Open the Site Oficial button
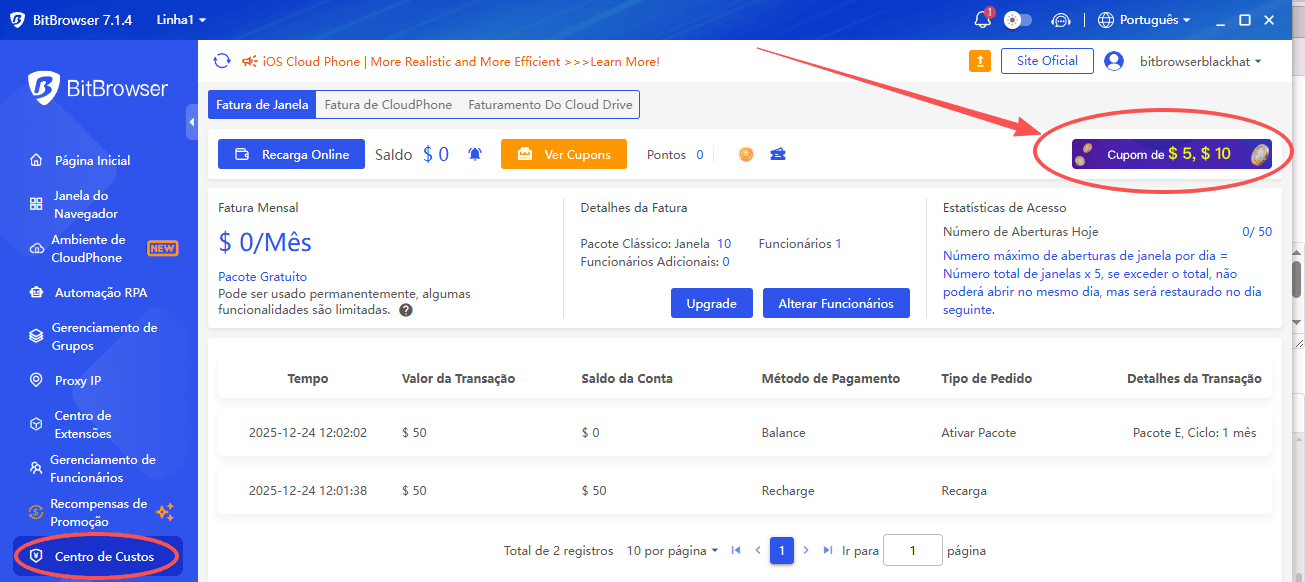 point(1047,61)
